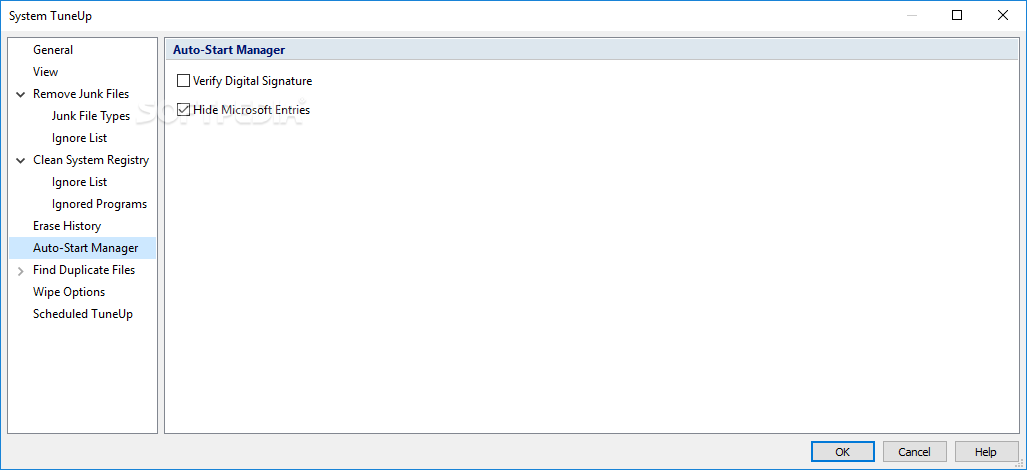
Task: Select Remove Junk Files in the tree
Action: coord(81,94)
